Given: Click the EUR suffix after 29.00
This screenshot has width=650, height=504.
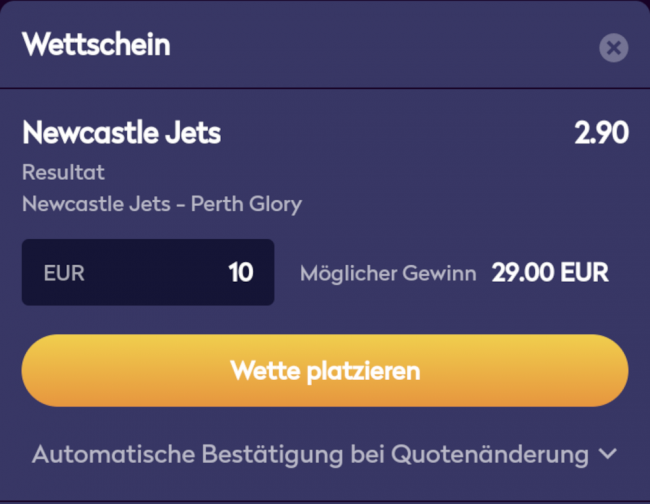Looking at the screenshot, I should point(588,273).
